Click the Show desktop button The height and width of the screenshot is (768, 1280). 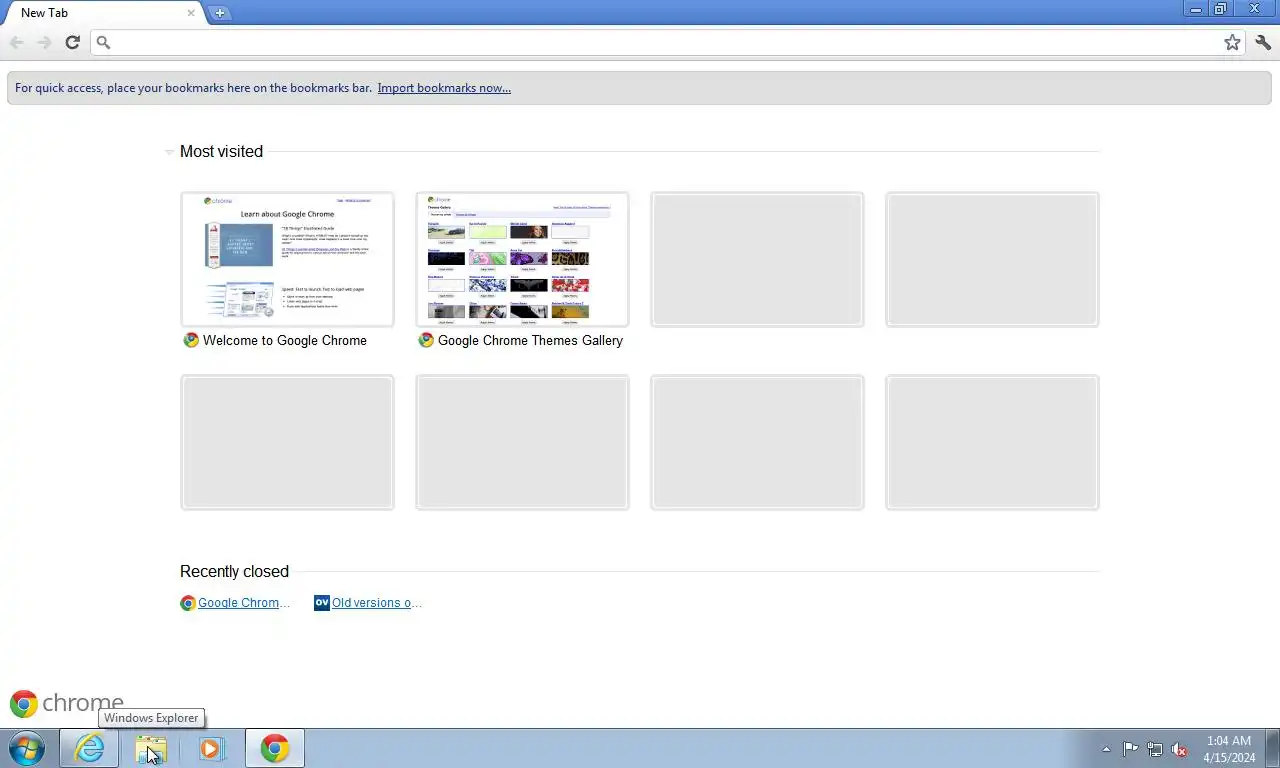[x=1272, y=749]
